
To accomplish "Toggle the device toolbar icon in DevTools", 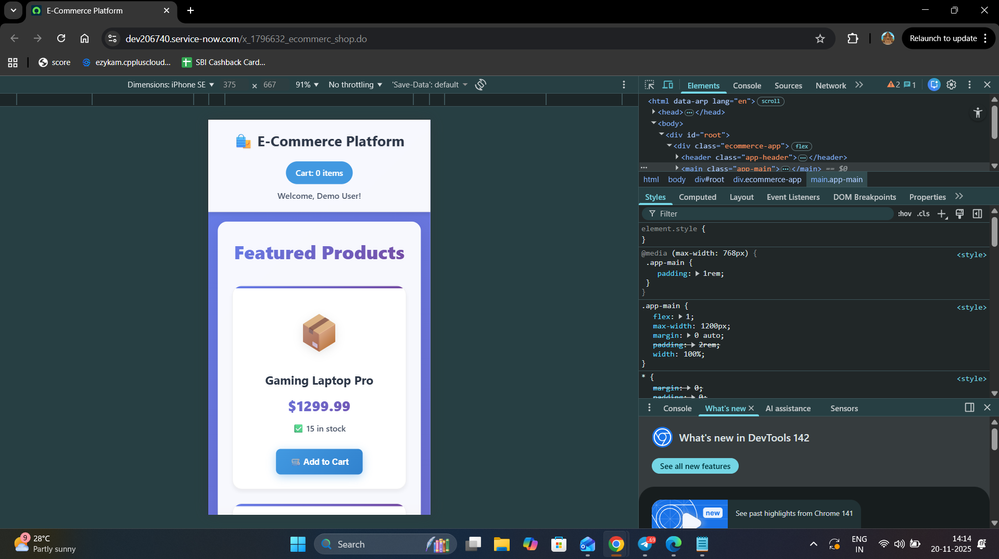I will pyautogui.click(x=668, y=86).
